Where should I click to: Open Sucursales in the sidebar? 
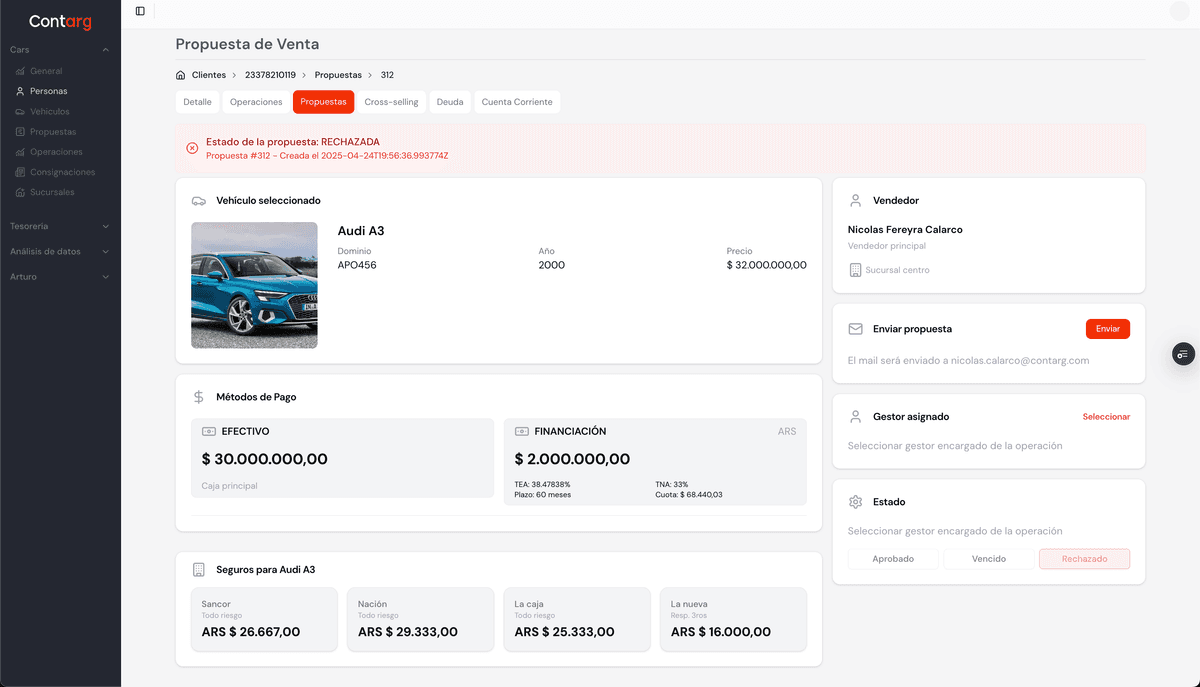pyautogui.click(x=52, y=192)
